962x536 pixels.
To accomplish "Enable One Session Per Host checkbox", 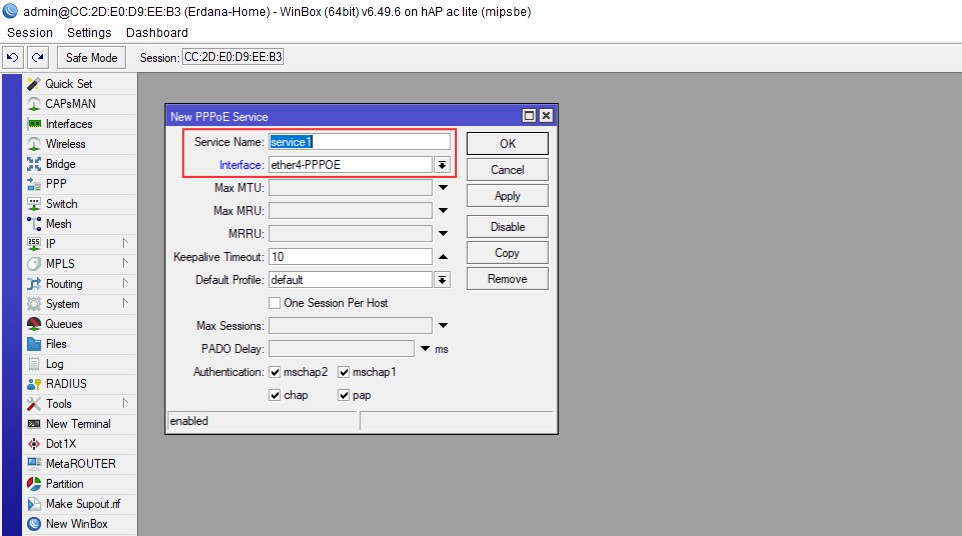I will click(275, 303).
